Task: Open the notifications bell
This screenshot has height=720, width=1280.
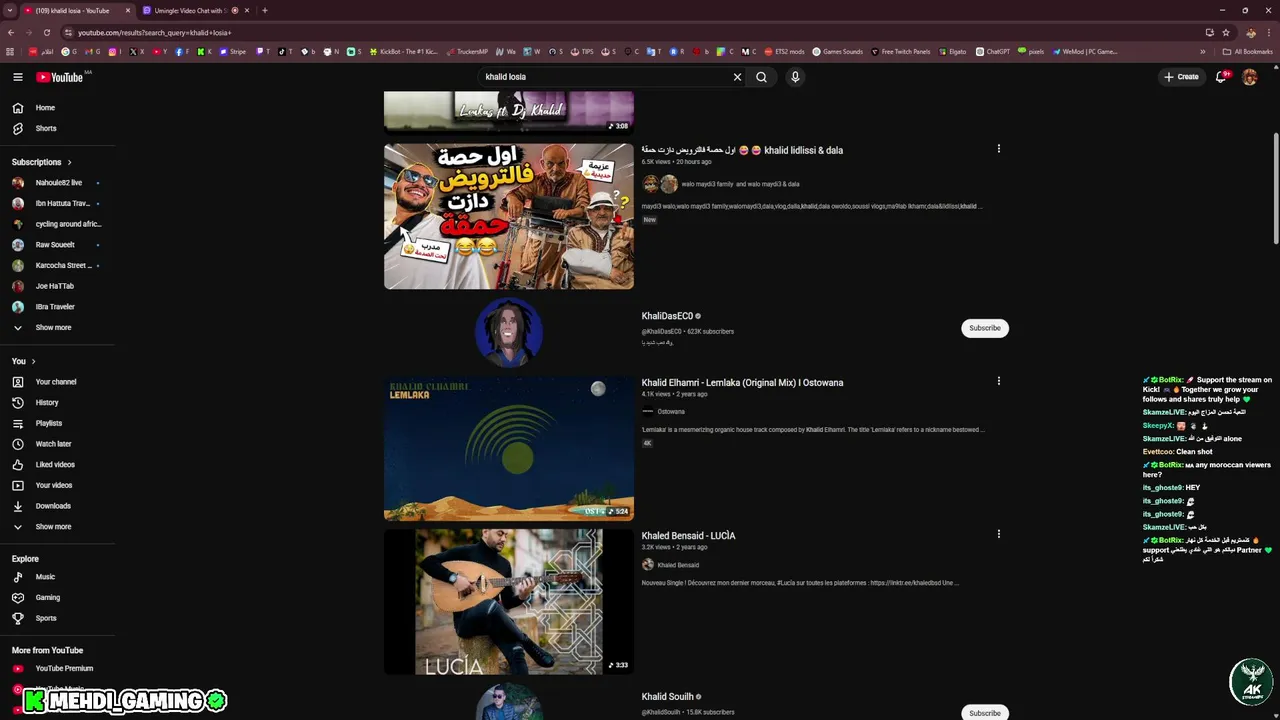Action: 1221,77
